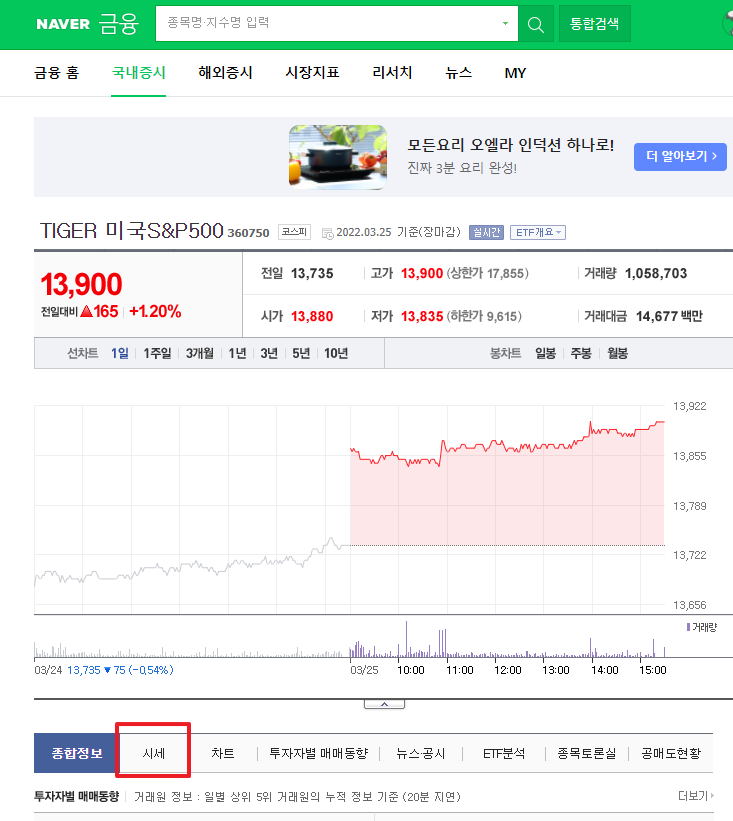733x821 pixels.
Task: Click the 금융 logo text
Action: tap(119, 24)
